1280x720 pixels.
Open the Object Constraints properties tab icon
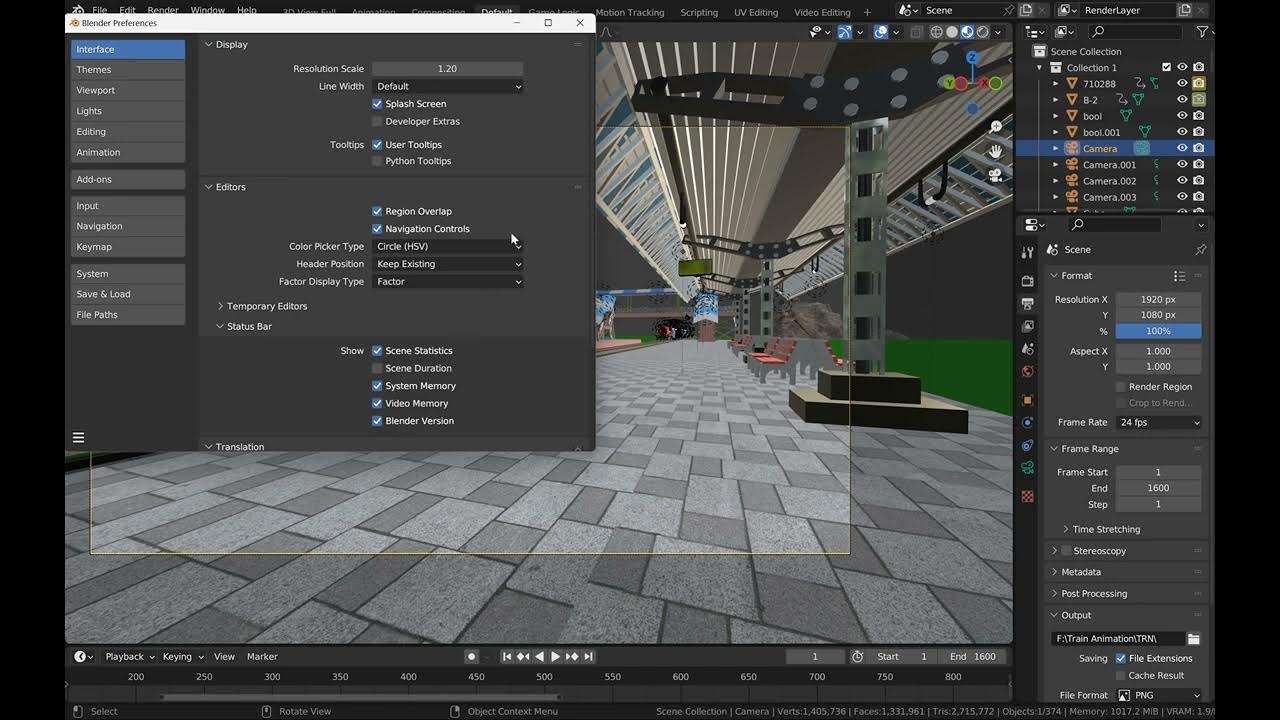point(1027,445)
